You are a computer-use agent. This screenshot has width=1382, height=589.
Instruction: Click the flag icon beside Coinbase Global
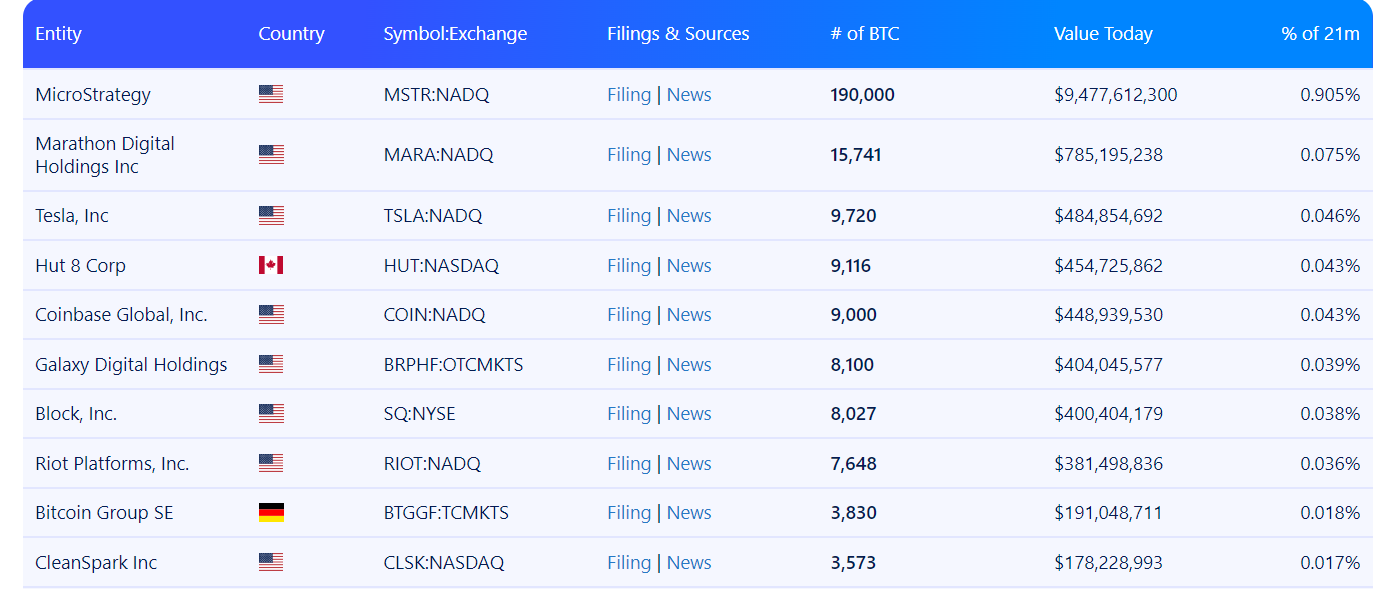pyautogui.click(x=270, y=315)
